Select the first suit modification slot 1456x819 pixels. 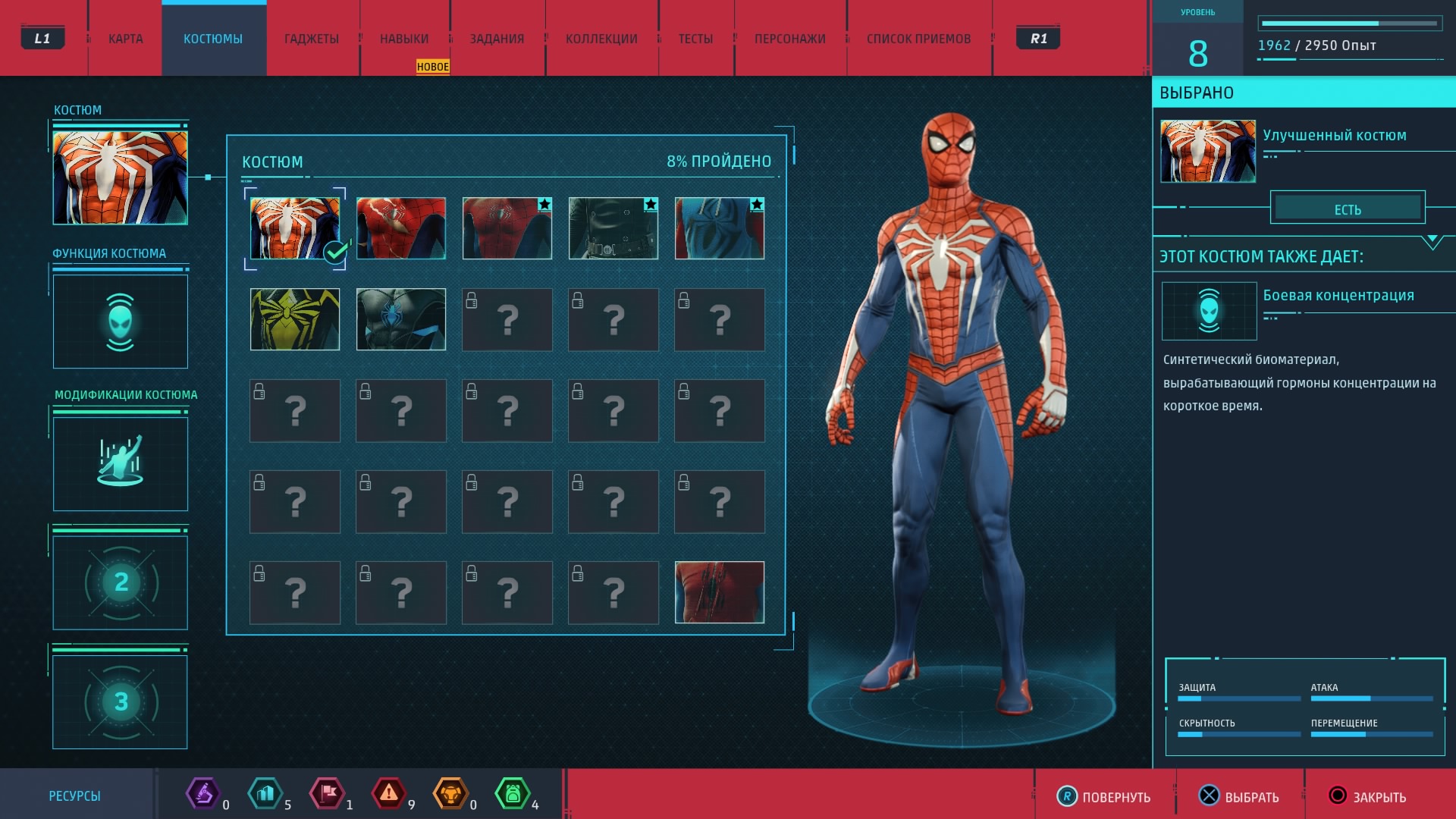point(120,463)
